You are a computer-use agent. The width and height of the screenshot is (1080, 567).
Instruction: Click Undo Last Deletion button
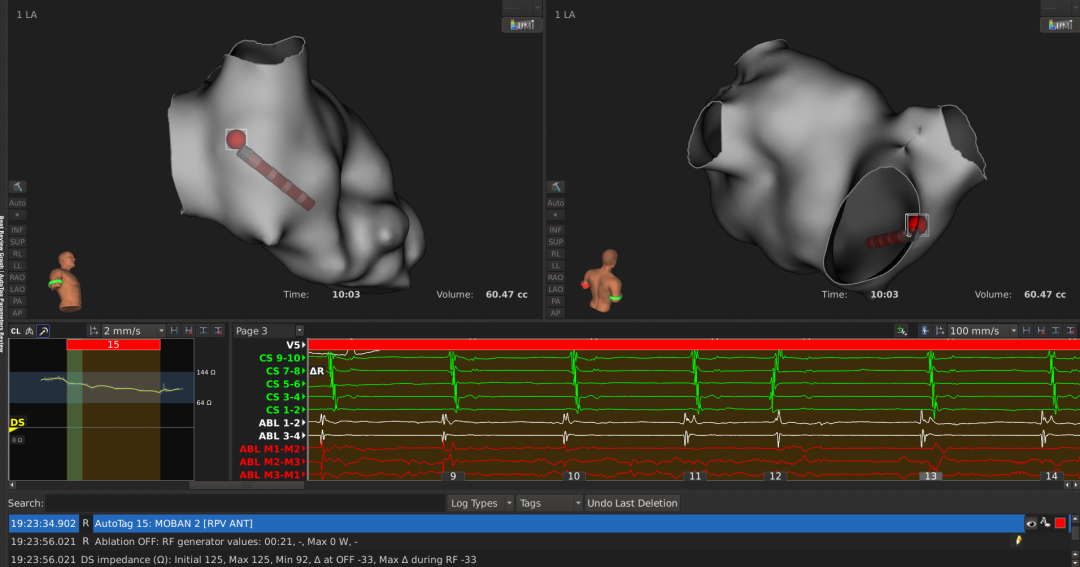(632, 503)
